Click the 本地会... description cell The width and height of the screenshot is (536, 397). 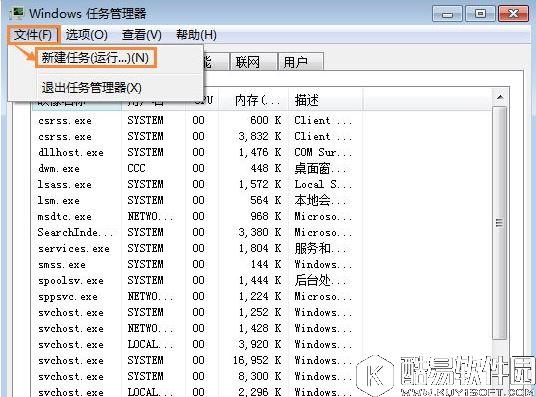pyautogui.click(x=320, y=200)
